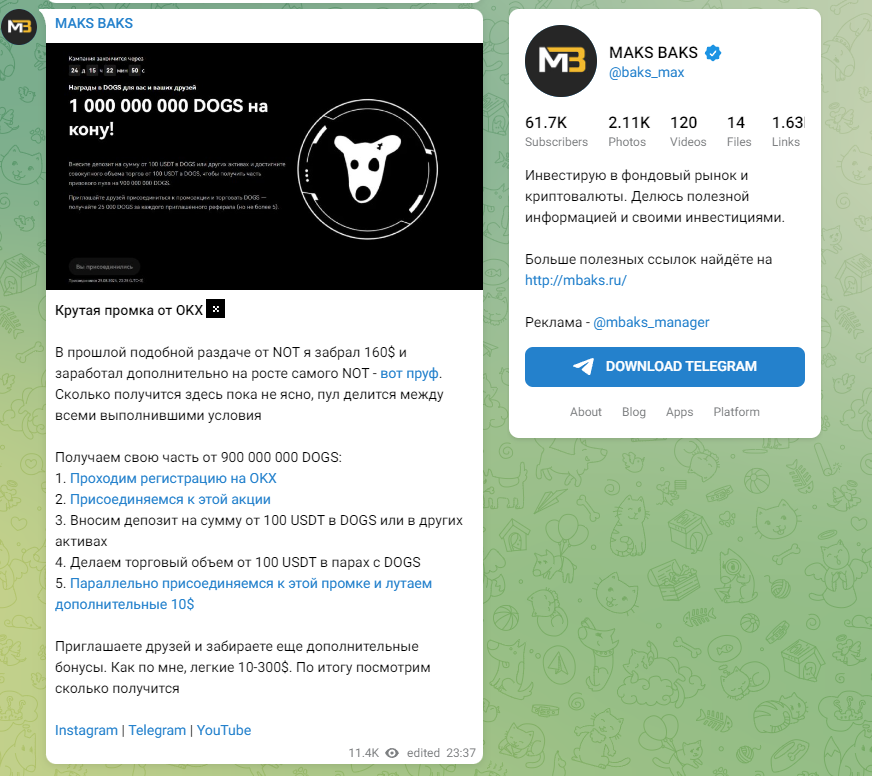This screenshot has width=872, height=776.
Task: Open the 'Присоединяемся к этой акции' link
Action: point(170,500)
